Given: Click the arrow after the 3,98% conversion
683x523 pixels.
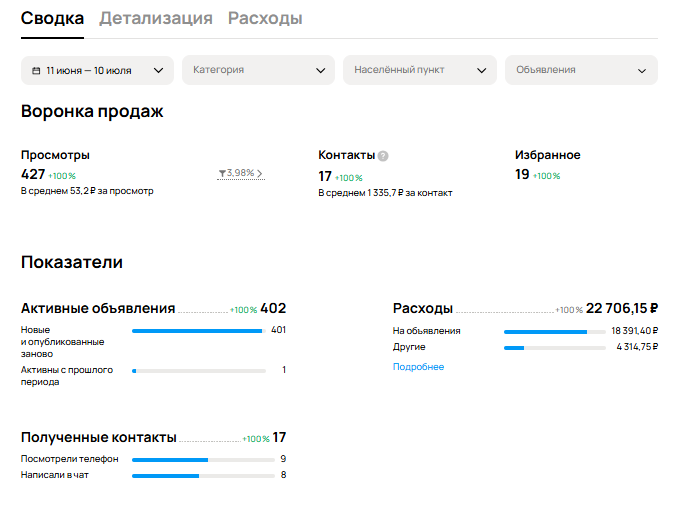Looking at the screenshot, I should coord(260,173).
